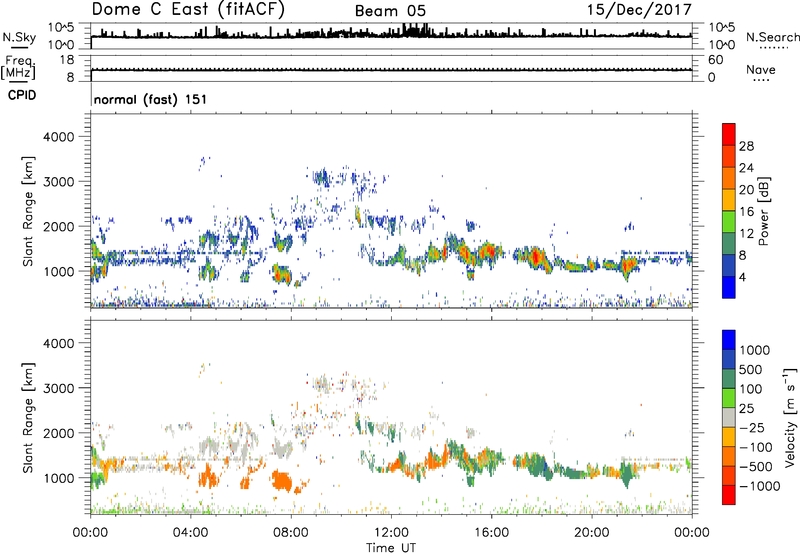Image resolution: width=800 pixels, height=554 pixels.
Task: Click the 'N.Search' legend label
Action: pos(772,37)
